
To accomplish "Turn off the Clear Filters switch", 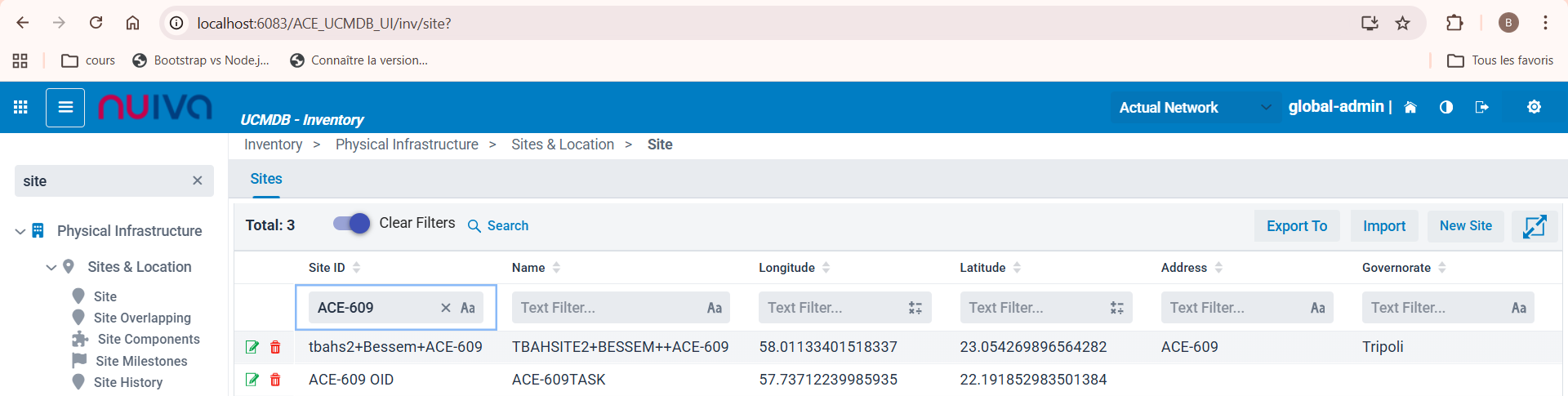I will point(352,224).
